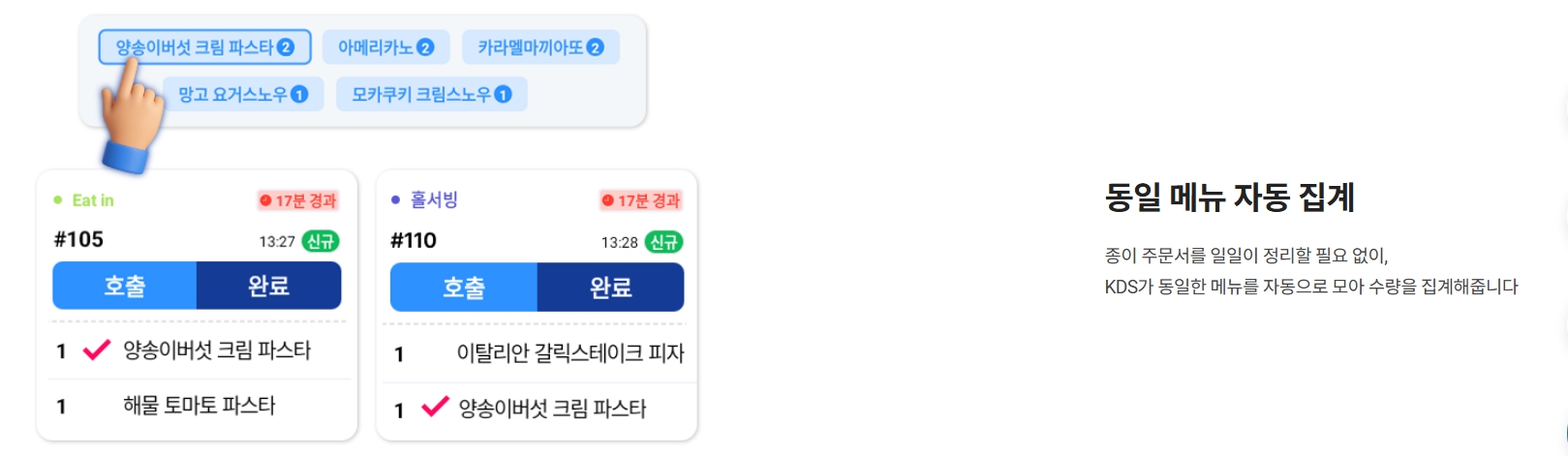This screenshot has height=456, width=1568.
Task: Call order #110 with 호출 button
Action: (463, 288)
